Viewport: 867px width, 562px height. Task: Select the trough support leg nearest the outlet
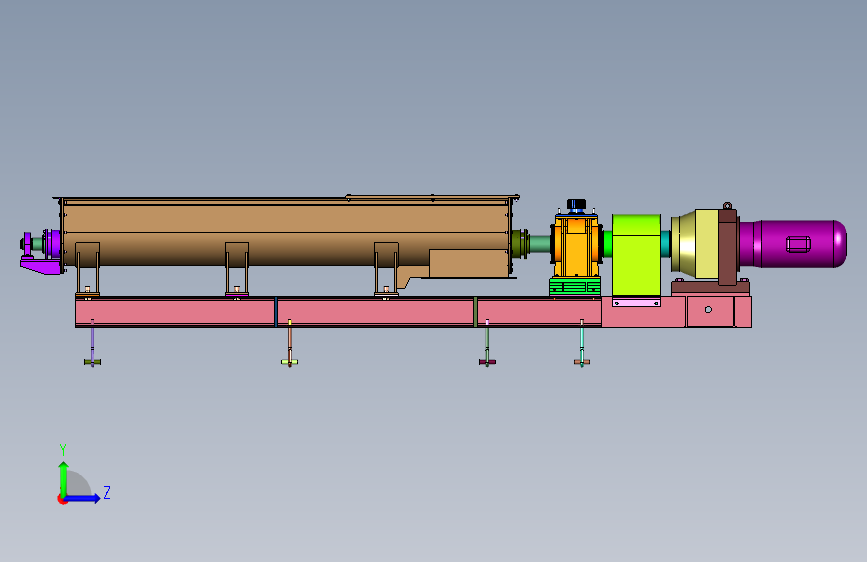[386, 269]
